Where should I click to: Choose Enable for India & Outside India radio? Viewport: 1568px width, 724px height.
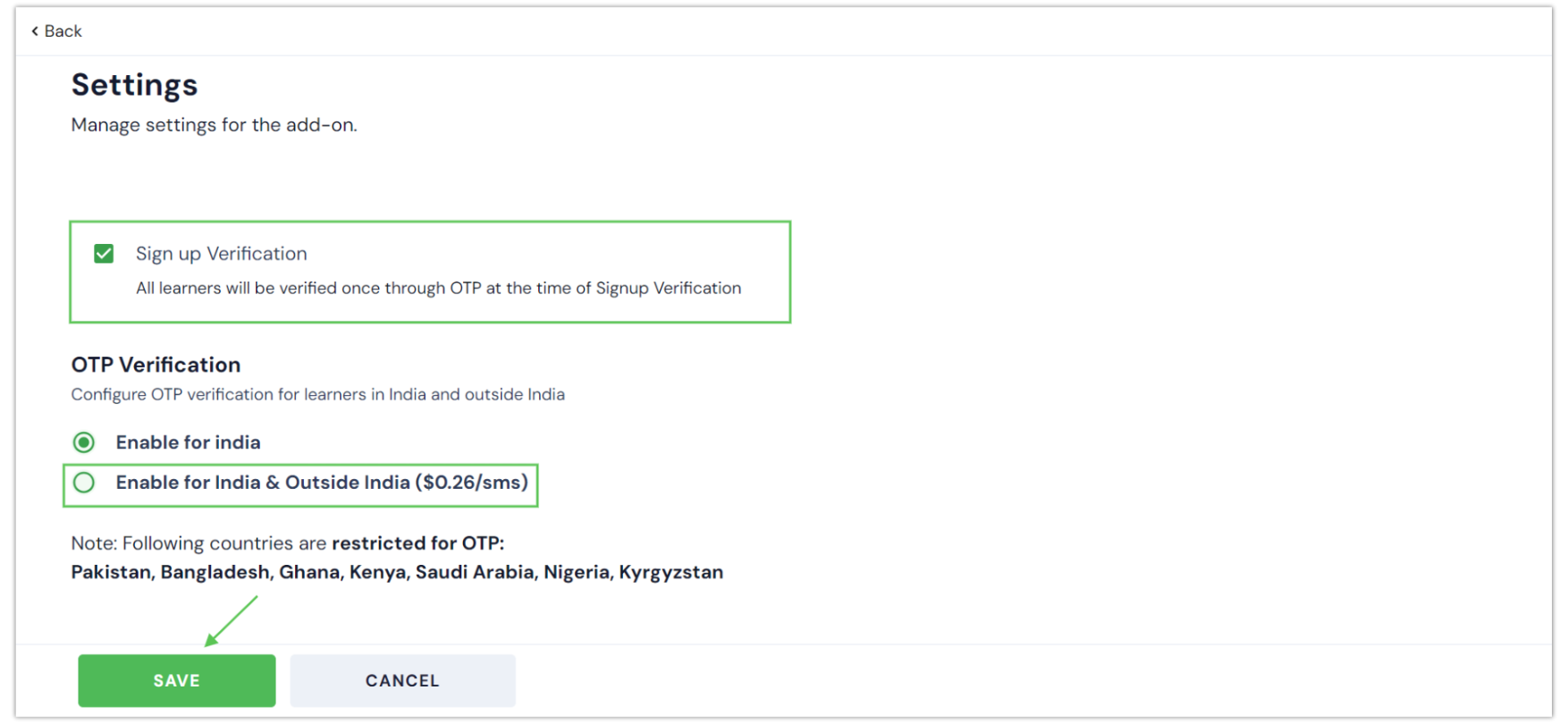(84, 483)
